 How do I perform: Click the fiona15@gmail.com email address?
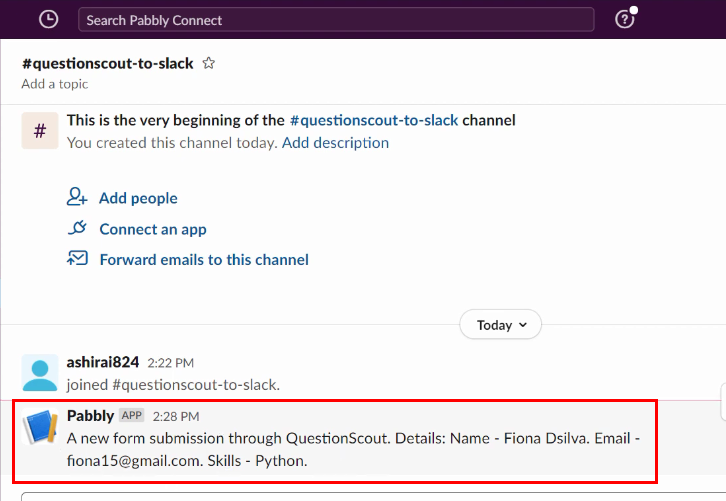click(x=135, y=461)
